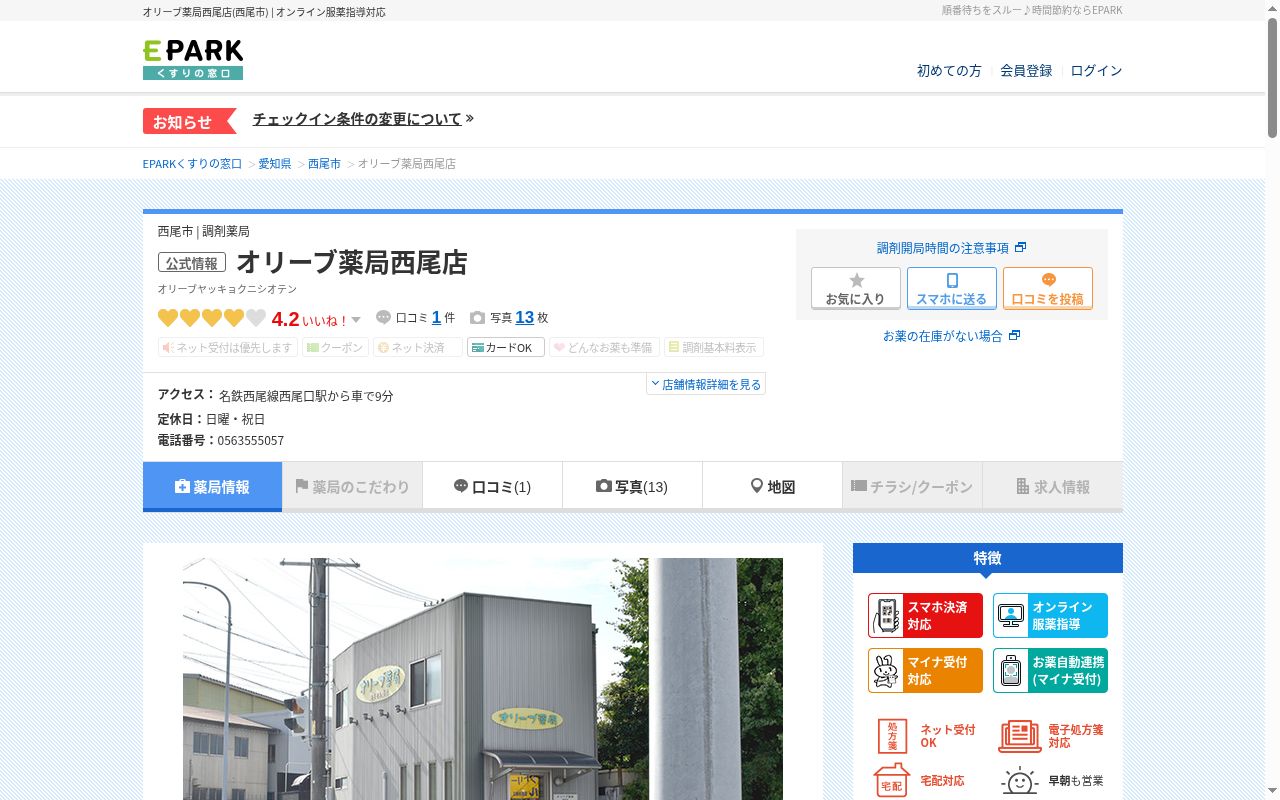Screen dimensions: 1280x800
Task: Click the star icon on お気に入り button
Action: click(856, 281)
